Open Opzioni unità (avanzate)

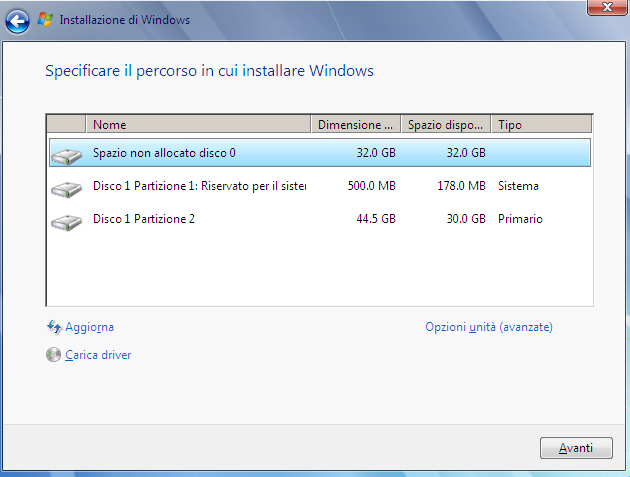(x=489, y=327)
